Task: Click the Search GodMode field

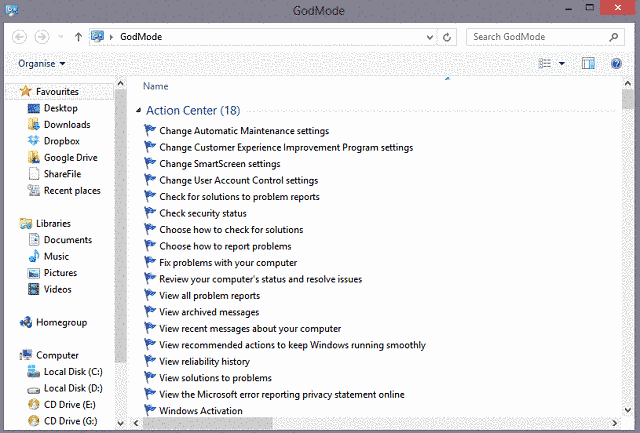Action: [x=545, y=37]
